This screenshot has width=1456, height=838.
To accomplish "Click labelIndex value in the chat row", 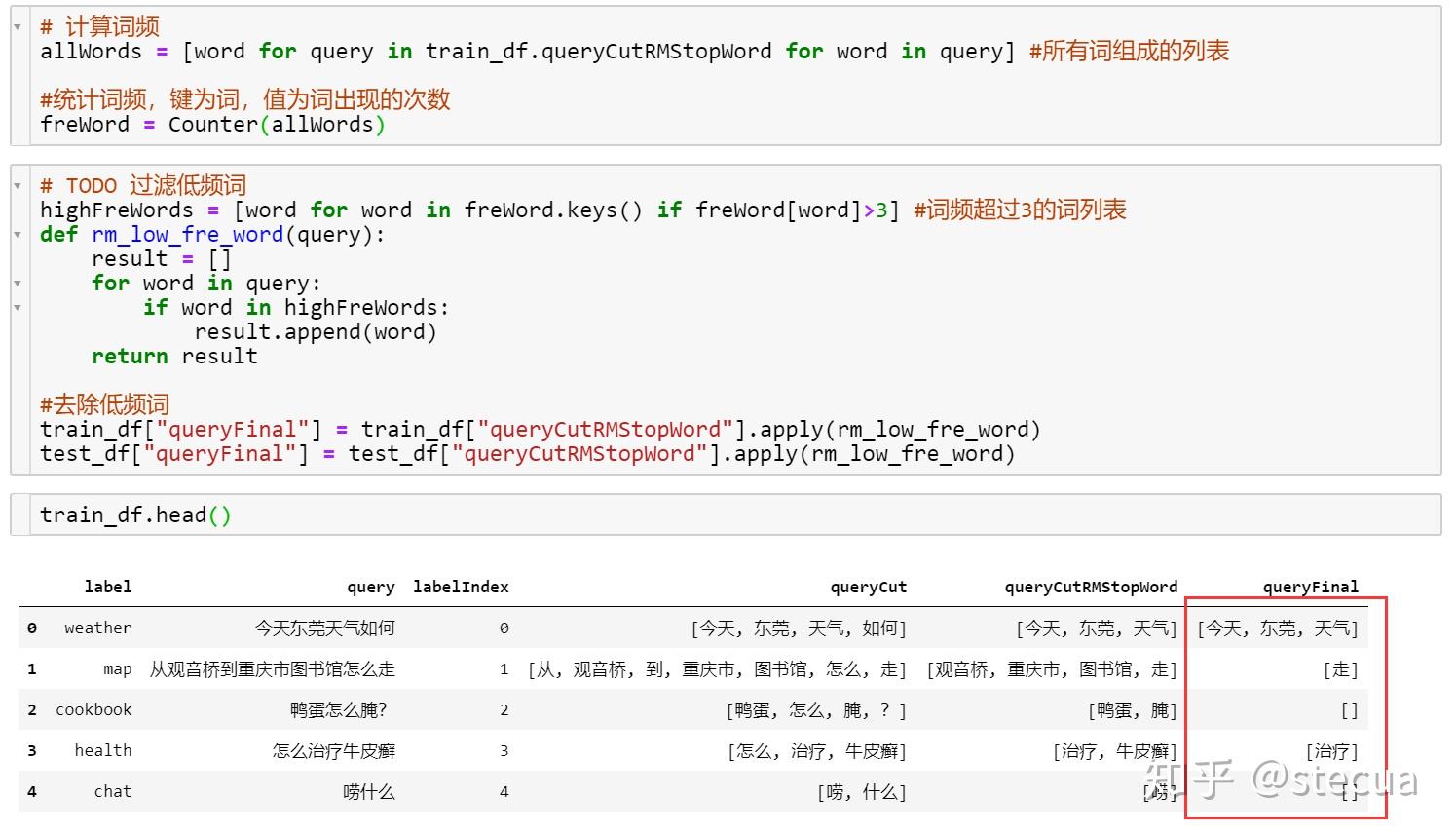I will coord(504,792).
